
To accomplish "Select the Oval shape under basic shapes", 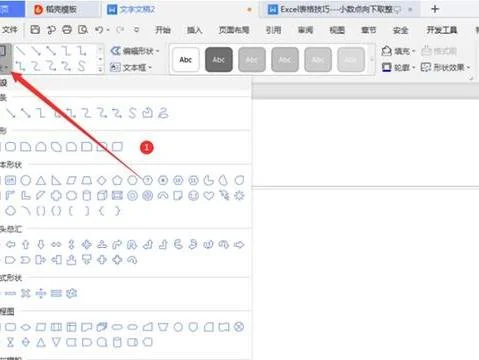I will point(26,180).
